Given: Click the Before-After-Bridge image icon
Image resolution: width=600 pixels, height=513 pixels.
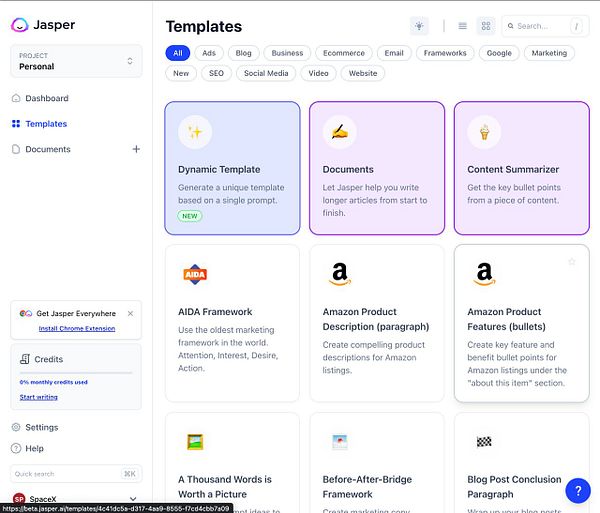Looking at the screenshot, I should pos(340,442).
